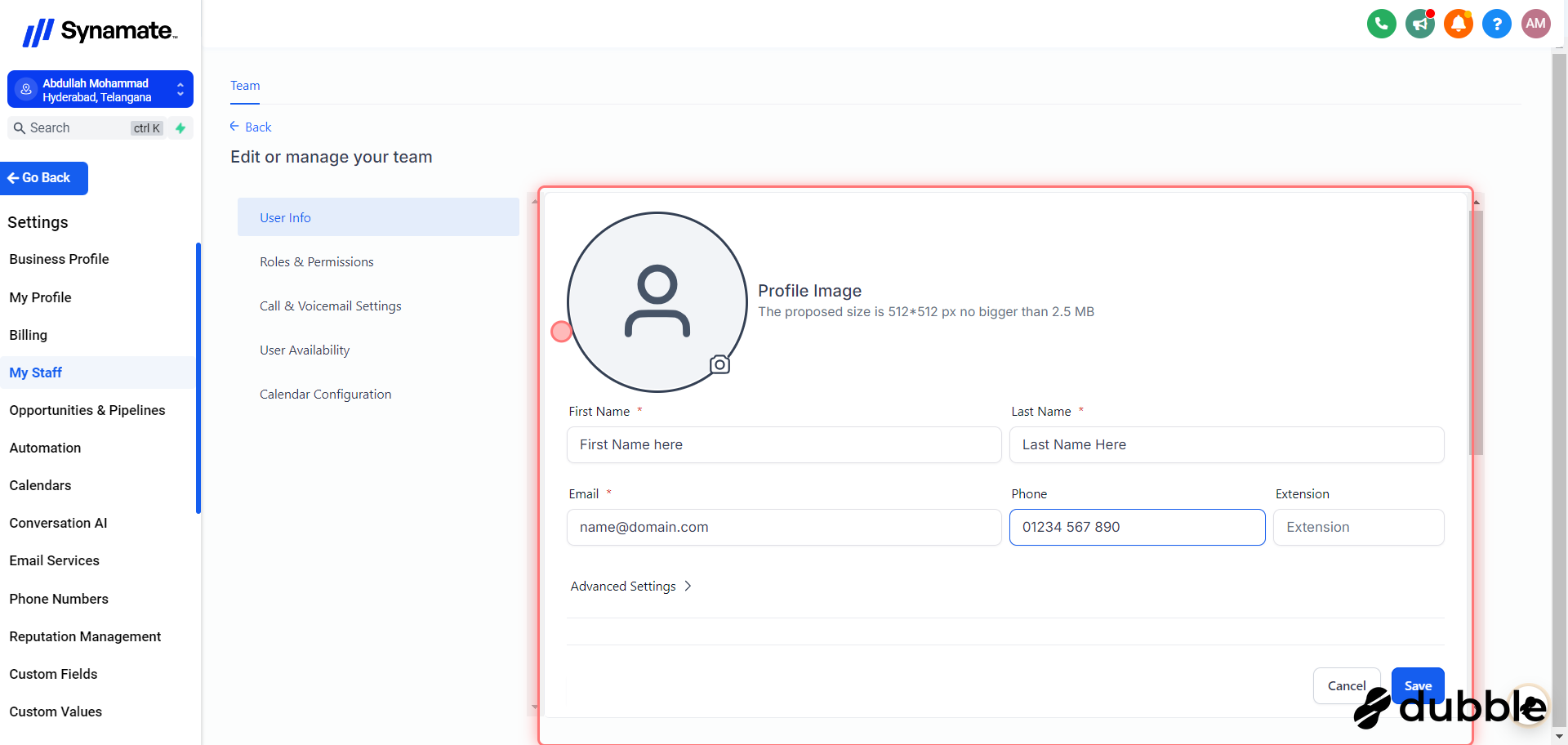The image size is (1568, 745).
Task: Click the Back arrow link
Action: pos(251,127)
